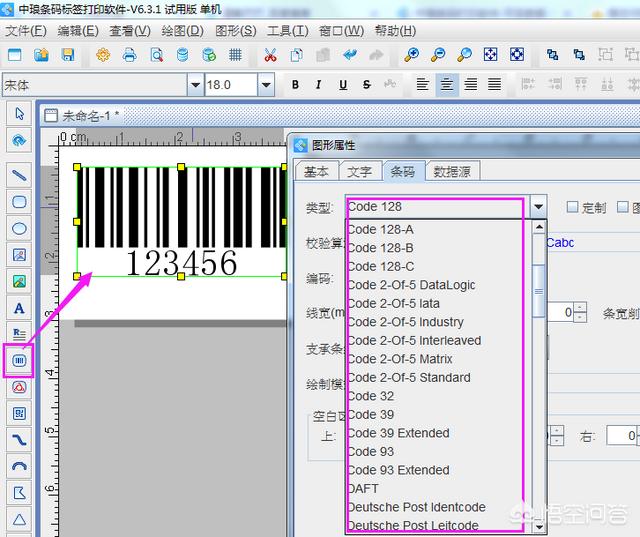The height and width of the screenshot is (537, 640).
Task: Open the font name dropdown arrow
Action: coord(196,85)
